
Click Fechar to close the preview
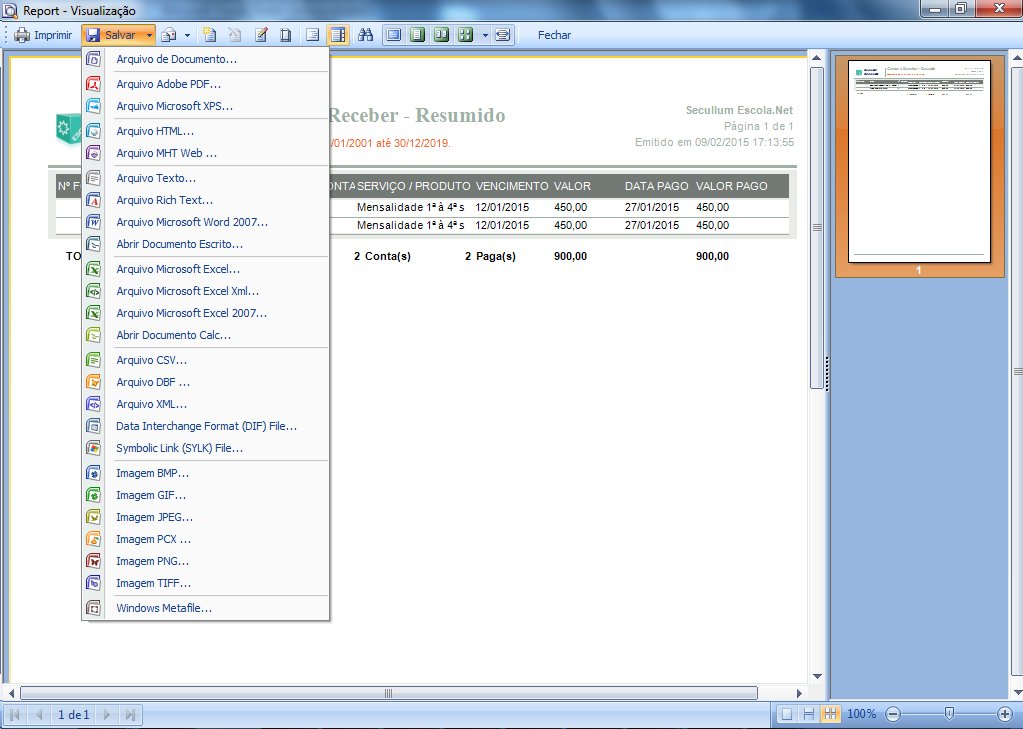pos(555,35)
